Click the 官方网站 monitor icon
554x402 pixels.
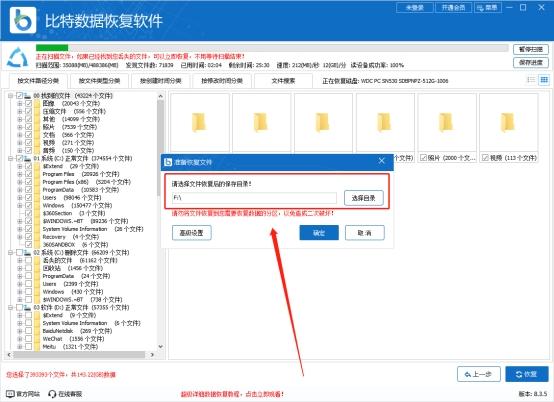pos(11,394)
